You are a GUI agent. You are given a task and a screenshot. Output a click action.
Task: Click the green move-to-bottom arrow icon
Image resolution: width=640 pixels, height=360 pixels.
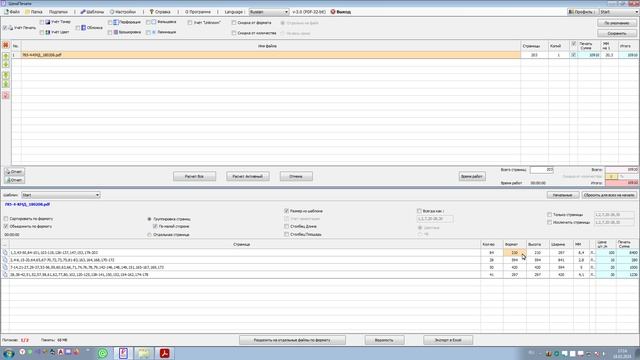[x=6, y=84]
